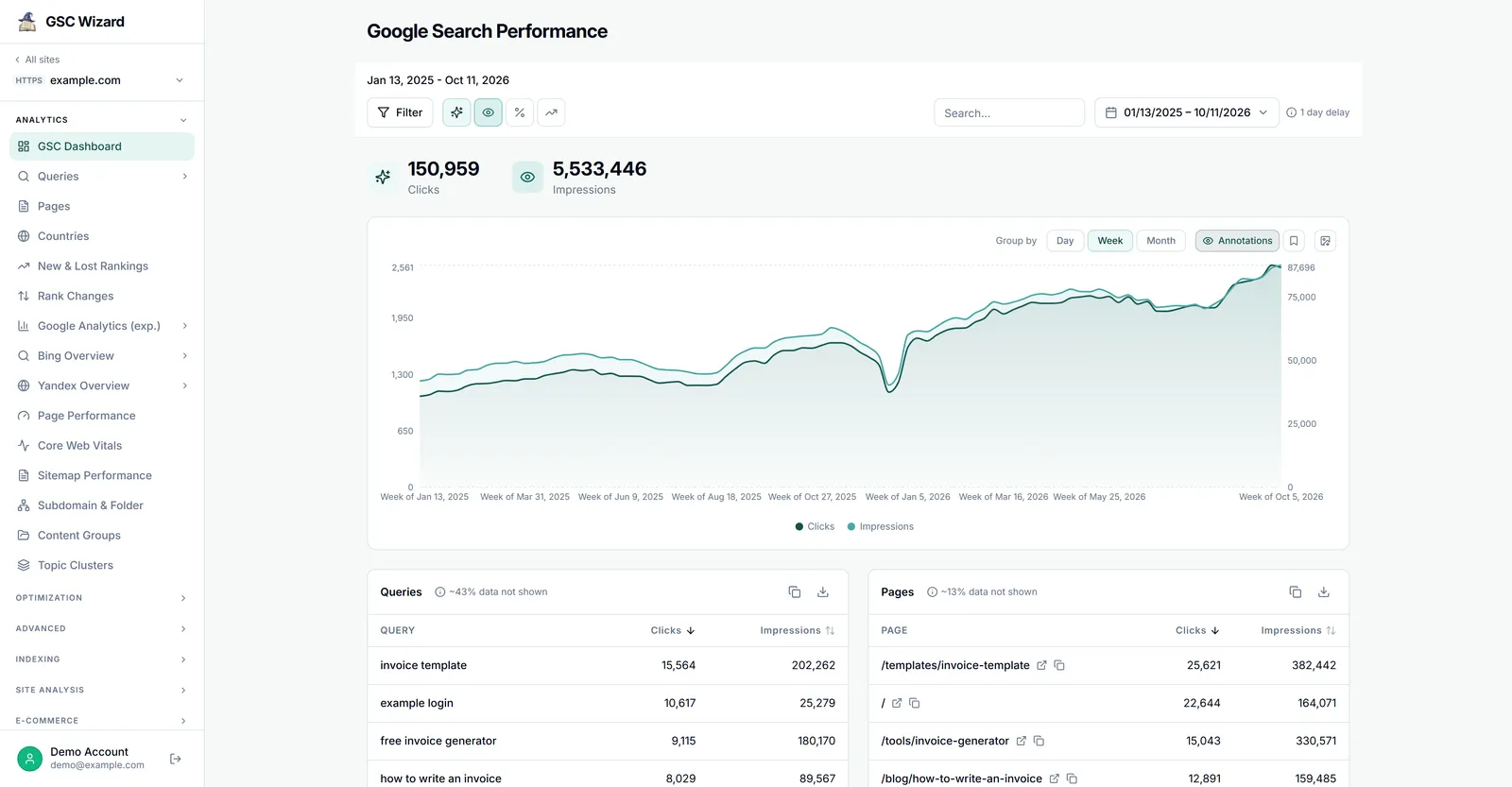Viewport: 1512px width, 787px height.
Task: Select the invoice template query row
Action: pos(608,665)
